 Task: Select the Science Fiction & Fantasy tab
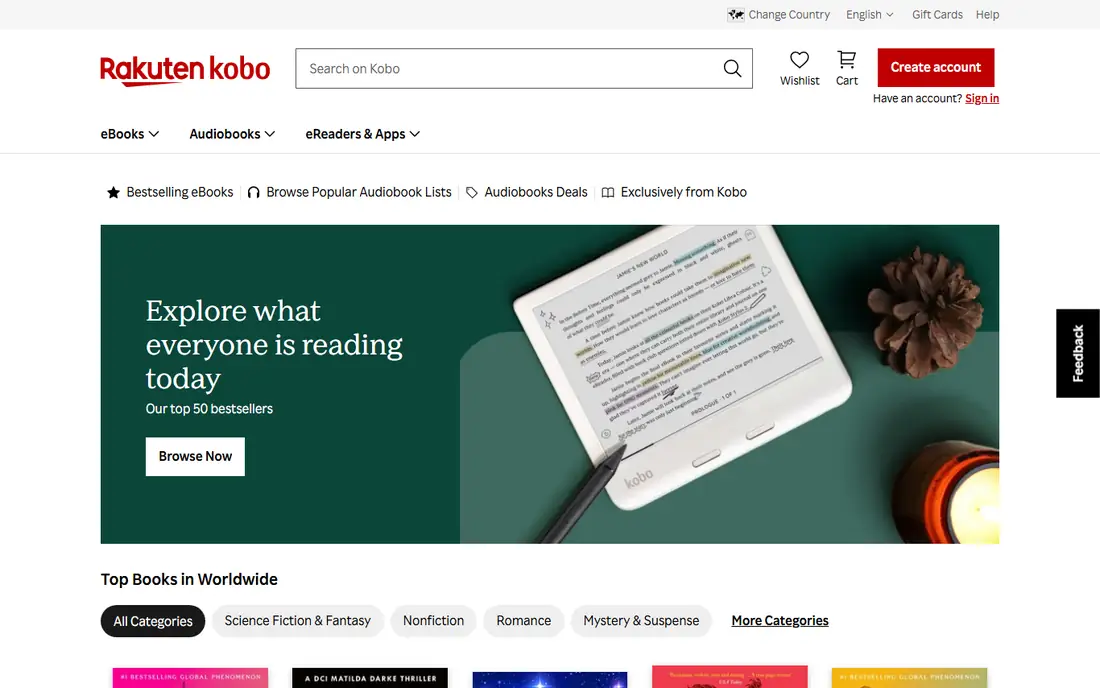tap(297, 621)
